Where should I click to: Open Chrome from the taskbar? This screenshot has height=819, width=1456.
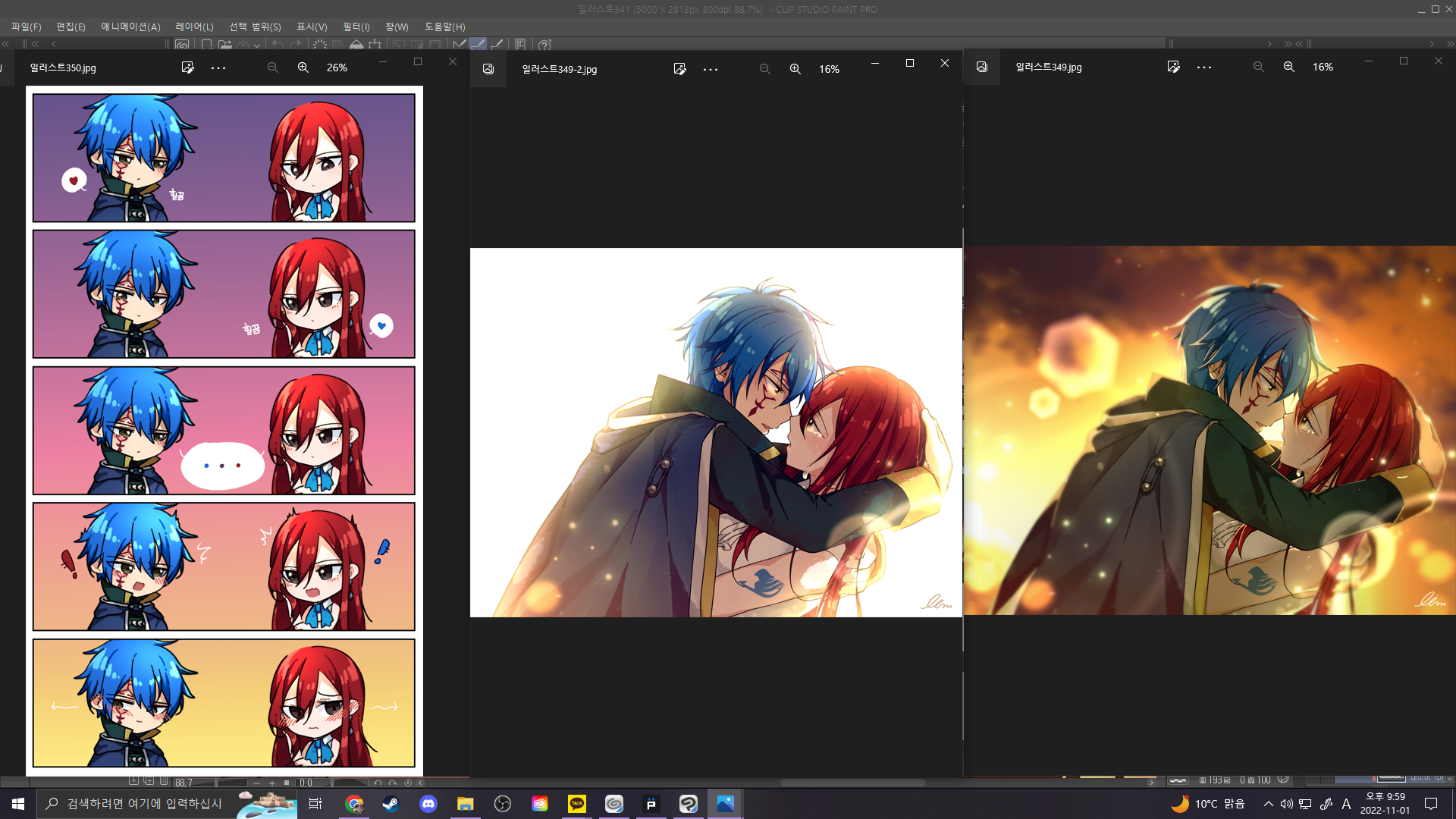point(354,804)
